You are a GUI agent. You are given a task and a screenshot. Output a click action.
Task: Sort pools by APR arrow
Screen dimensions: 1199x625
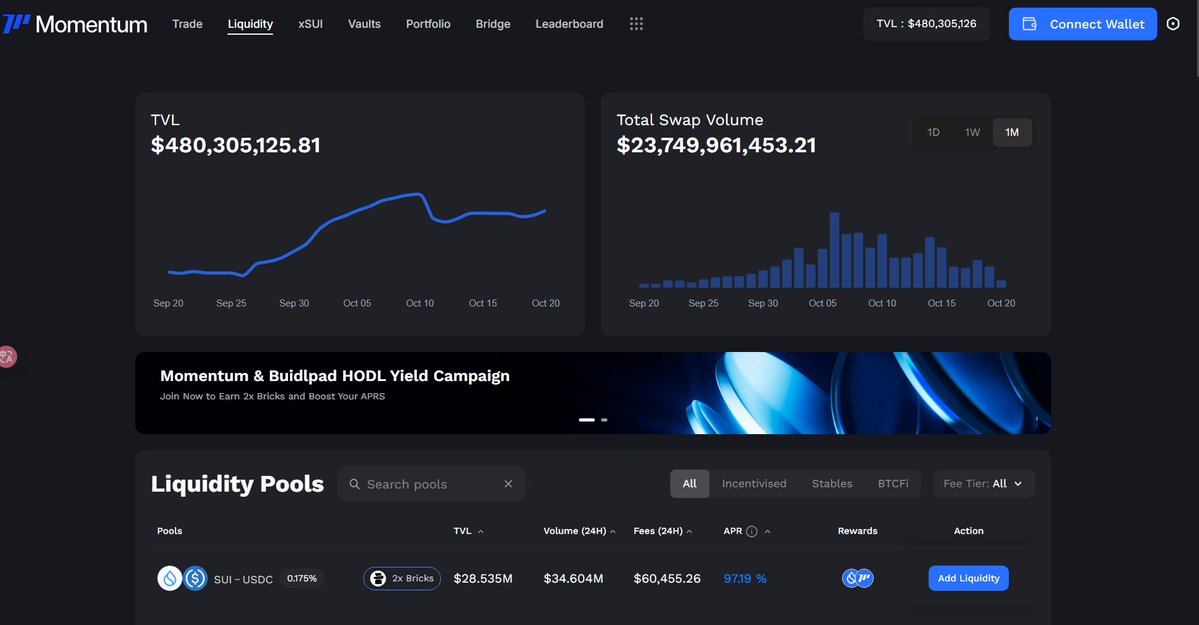(x=767, y=531)
